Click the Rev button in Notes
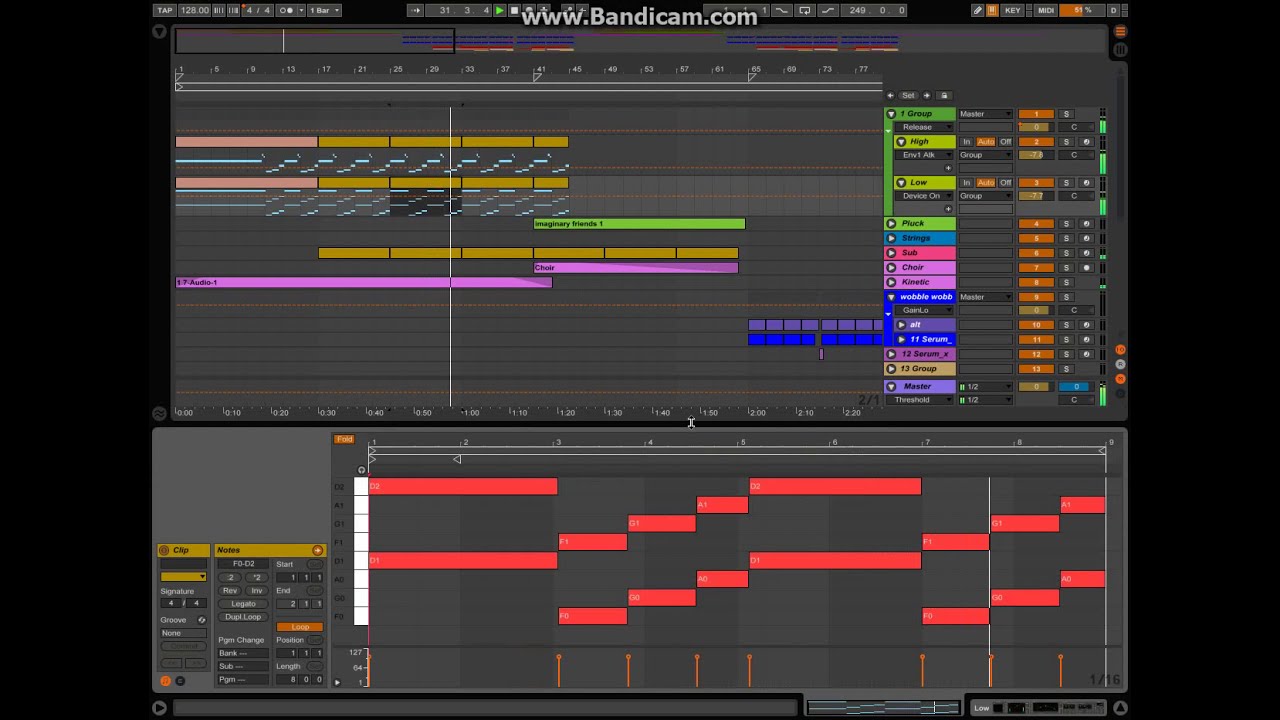This screenshot has height=720, width=1280. coord(230,591)
